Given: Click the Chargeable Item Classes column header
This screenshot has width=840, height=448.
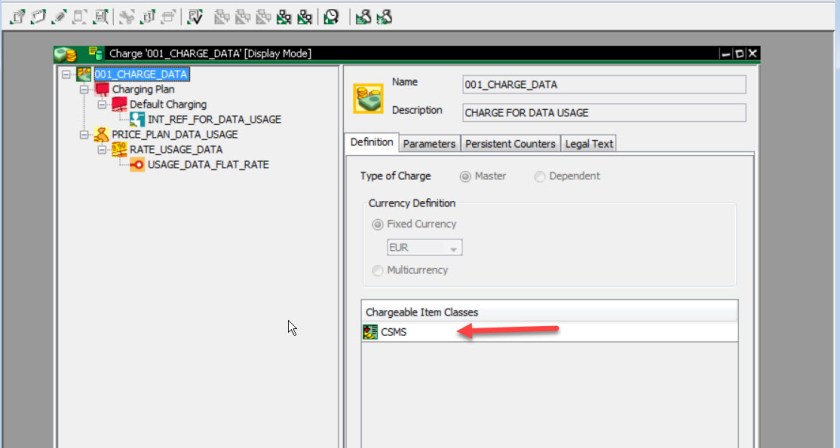Looking at the screenshot, I should pyautogui.click(x=550, y=312).
